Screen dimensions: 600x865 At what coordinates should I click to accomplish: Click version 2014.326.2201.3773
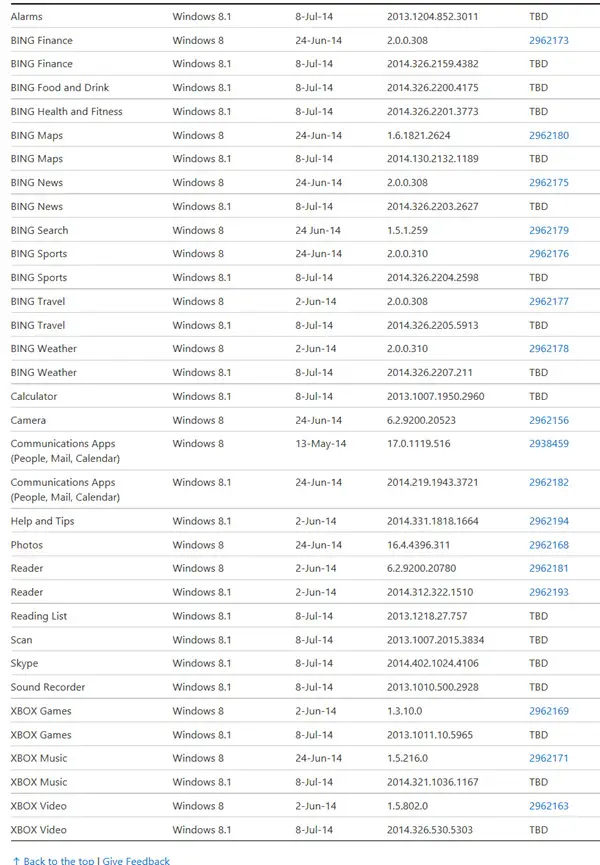coord(432,111)
